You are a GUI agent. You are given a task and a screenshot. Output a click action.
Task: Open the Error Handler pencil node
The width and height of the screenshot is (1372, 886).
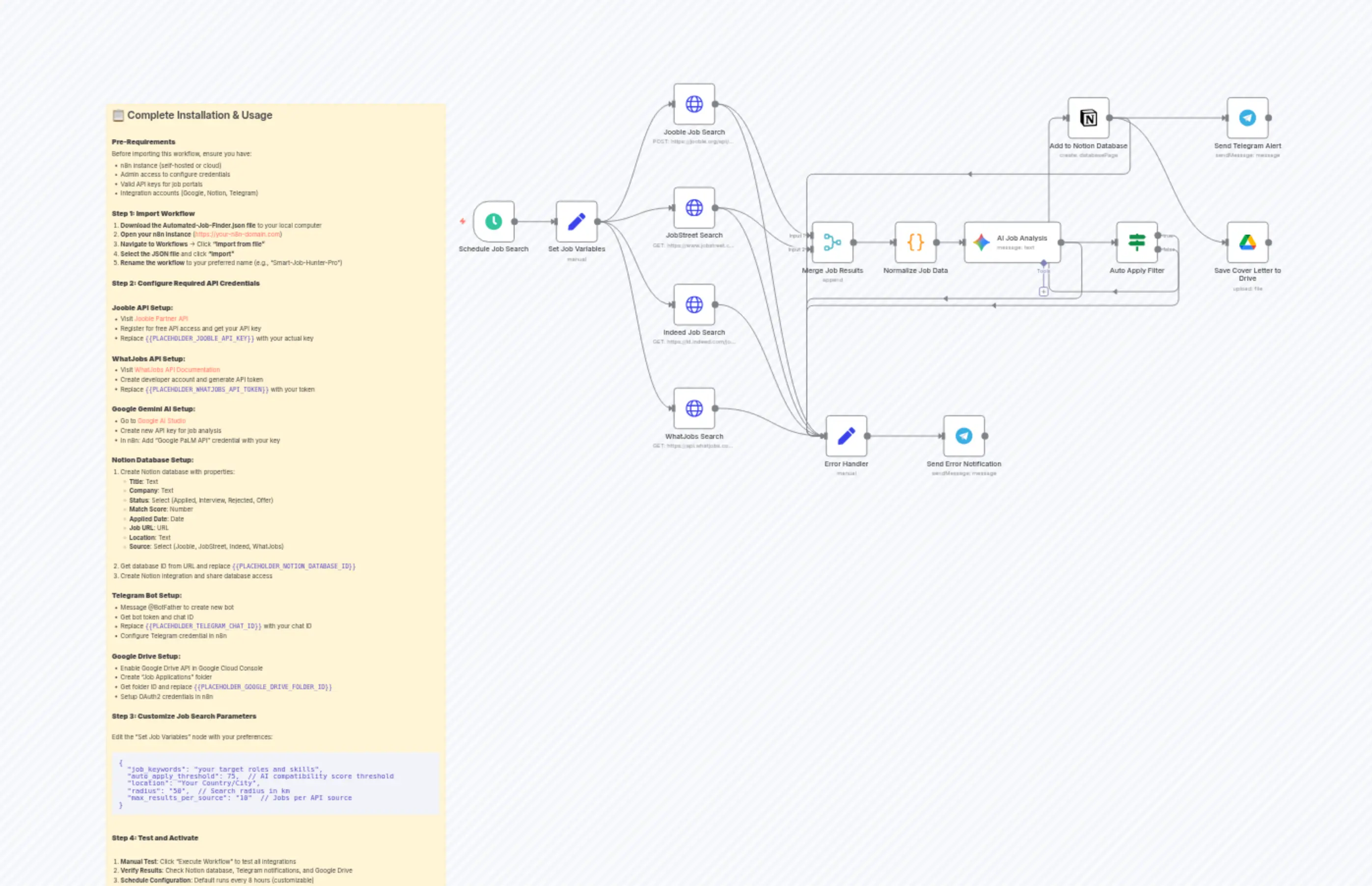(846, 435)
